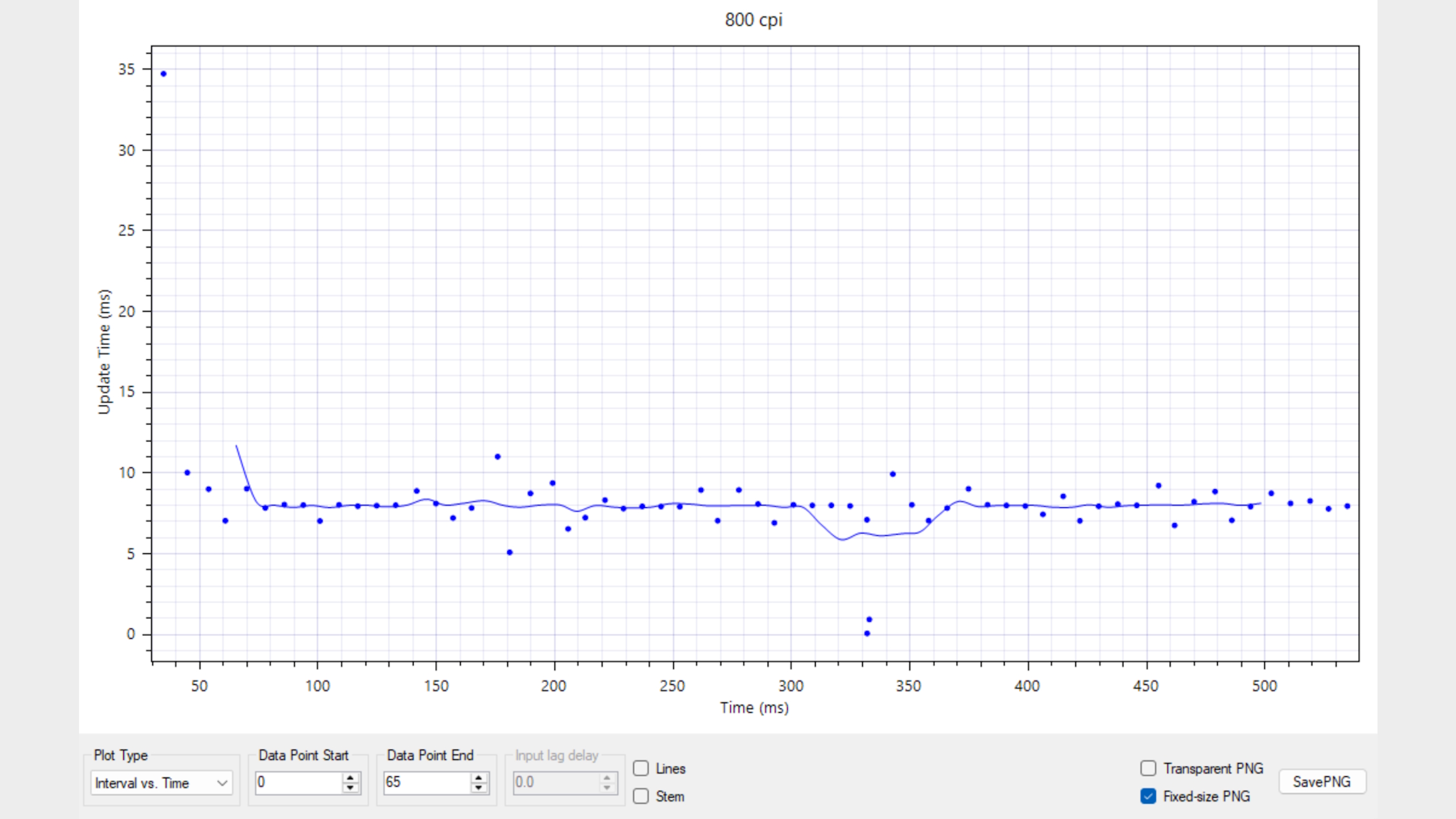Click the 800 cpi chart title
The image size is (1456, 819).
tap(754, 20)
